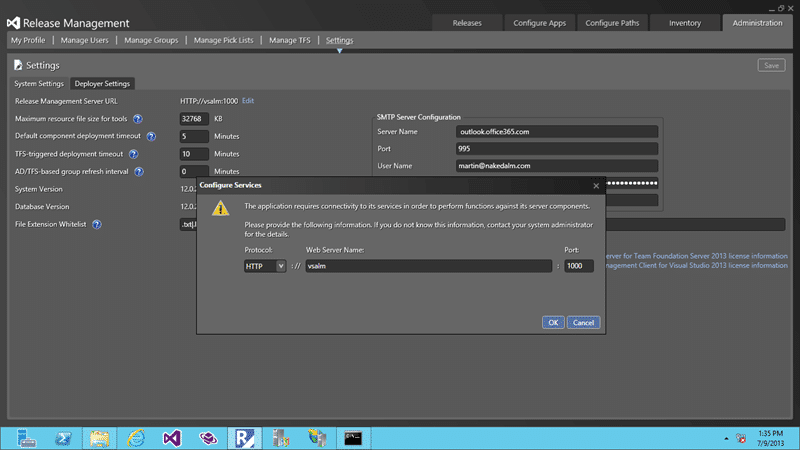
Task: Launch PowerShell from the taskbar
Action: click(x=63, y=438)
